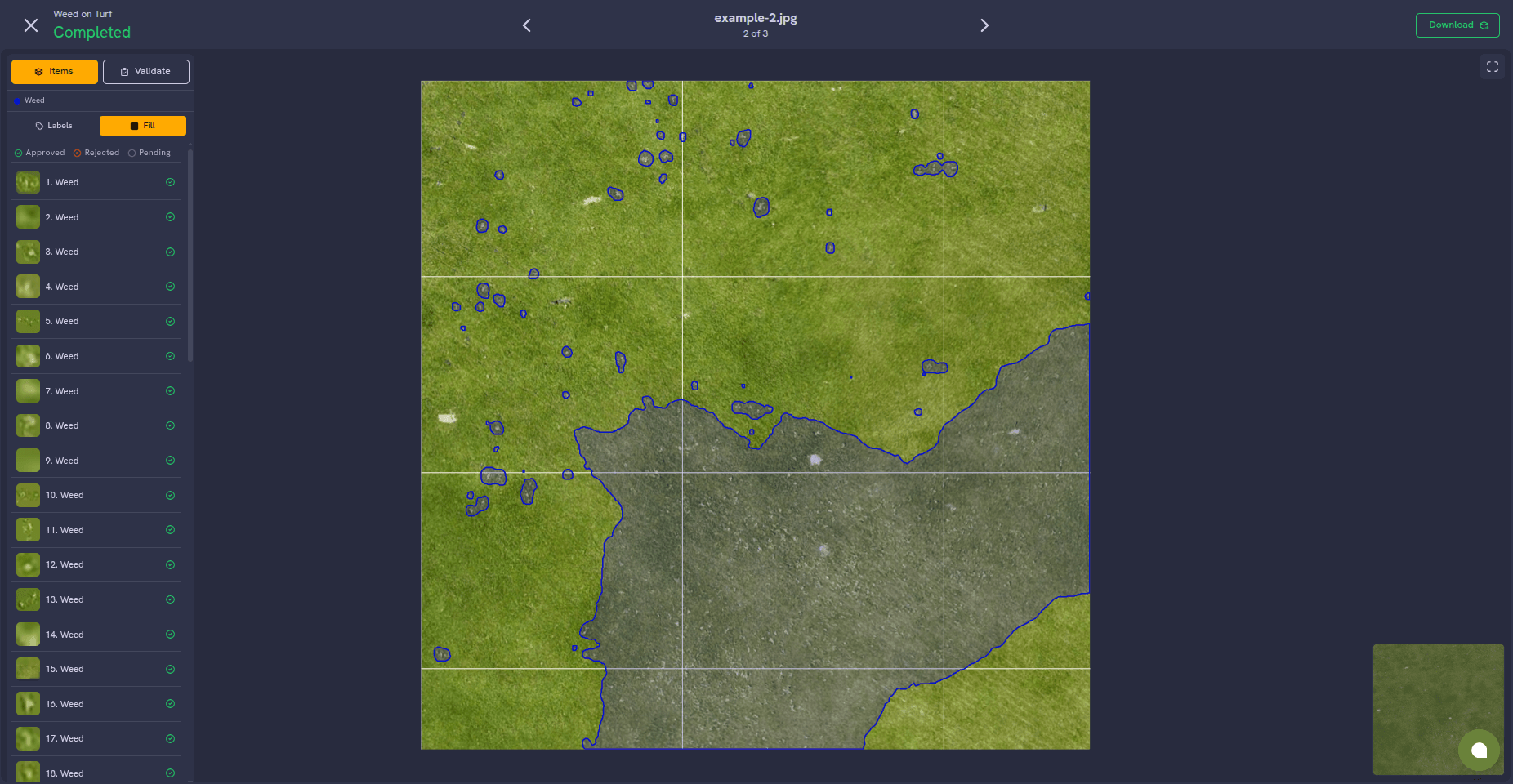Click approved status icon for 16. Weed

pos(170,704)
